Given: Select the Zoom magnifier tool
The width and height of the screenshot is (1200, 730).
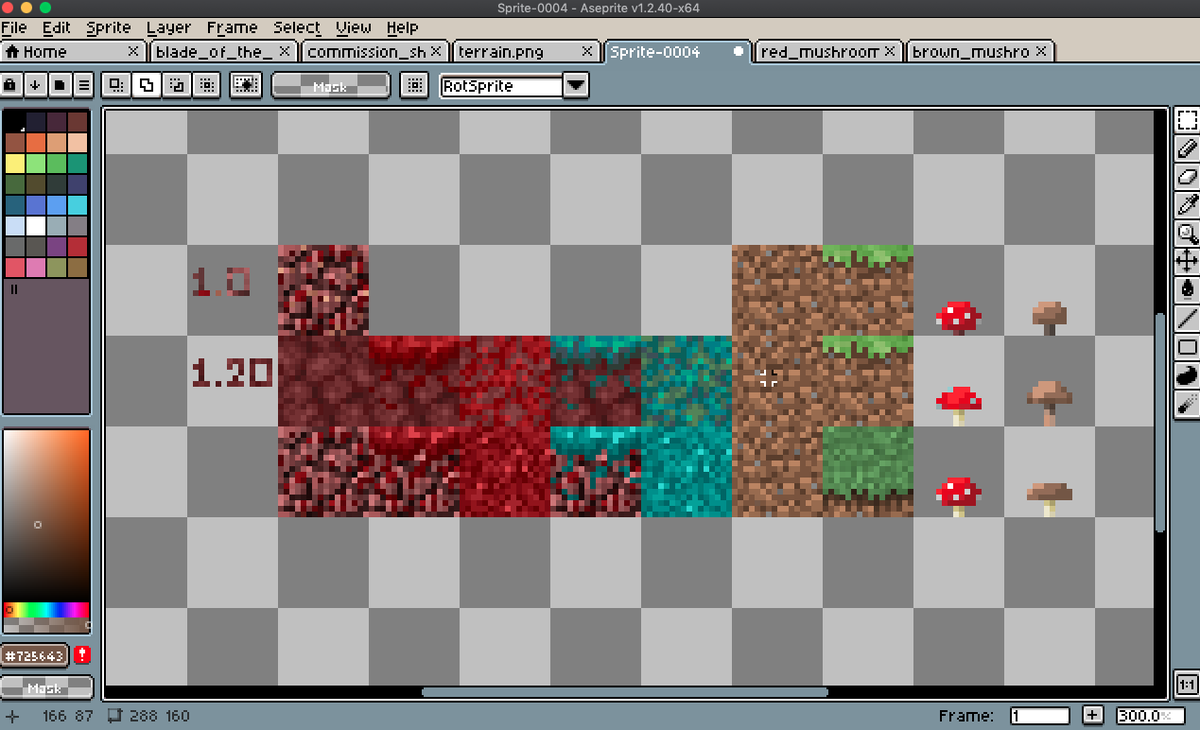Looking at the screenshot, I should [1187, 234].
